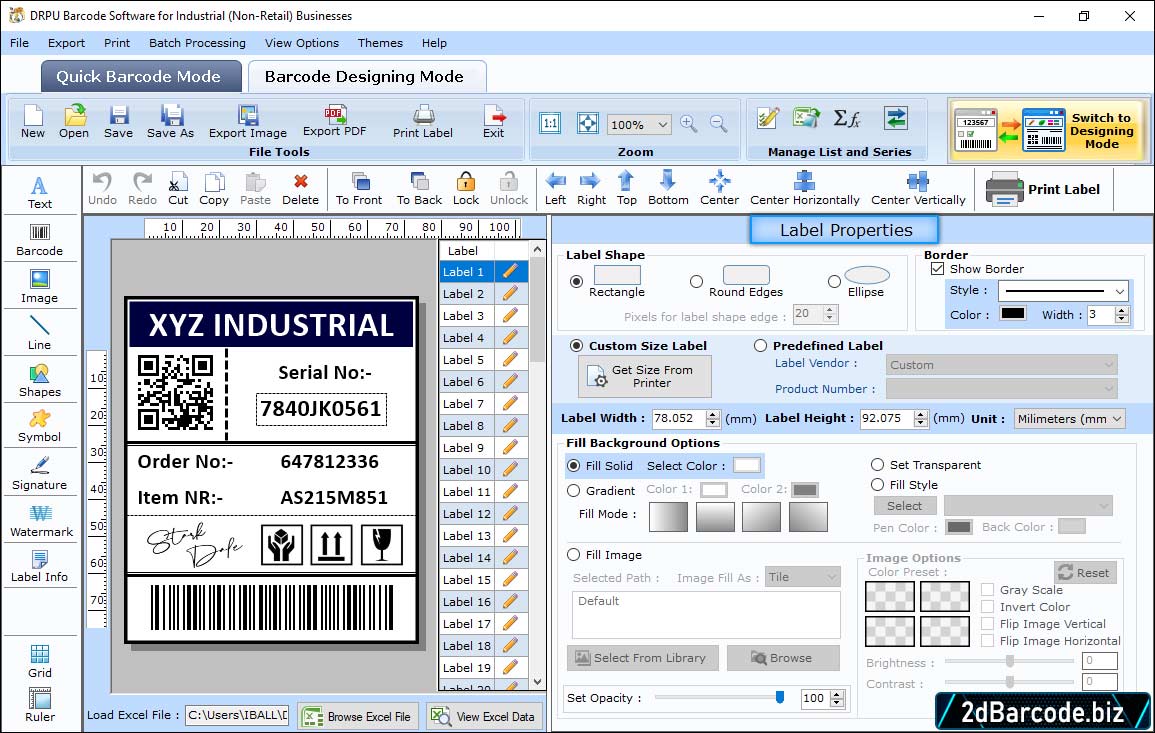Select the Symbol tool in sidebar

(x=40, y=427)
